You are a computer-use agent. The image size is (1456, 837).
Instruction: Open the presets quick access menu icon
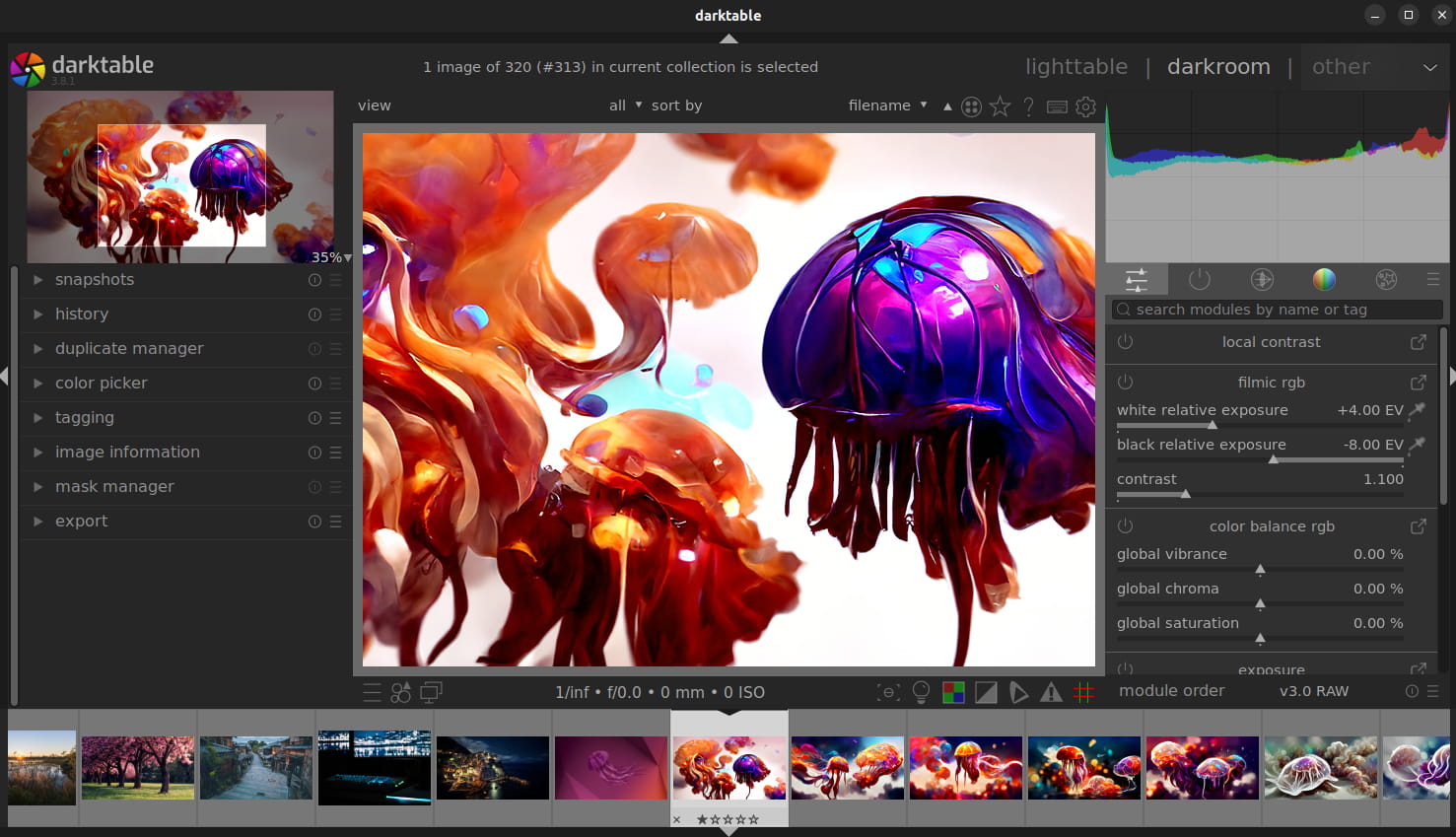tap(372, 692)
